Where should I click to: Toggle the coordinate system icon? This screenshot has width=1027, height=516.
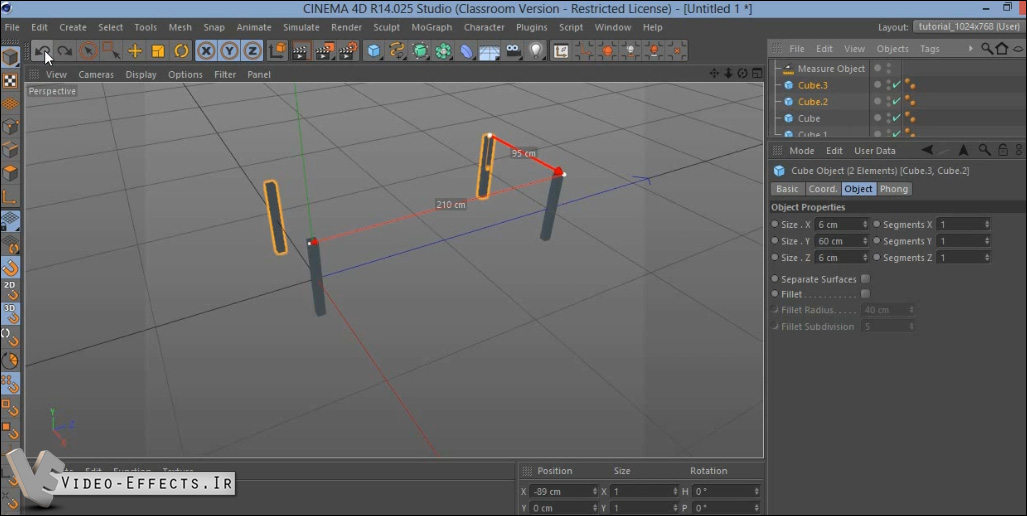[x=278, y=50]
